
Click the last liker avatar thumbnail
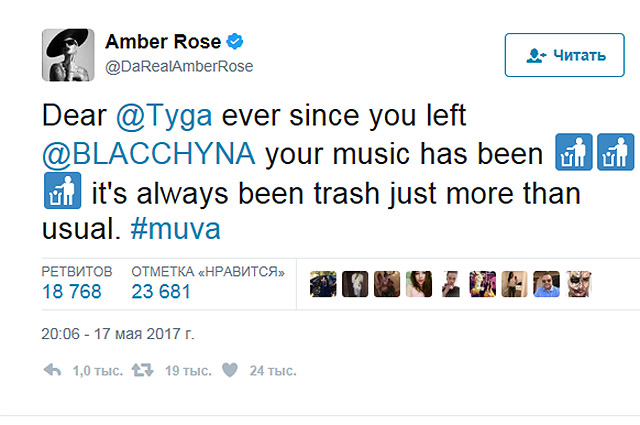(x=581, y=285)
